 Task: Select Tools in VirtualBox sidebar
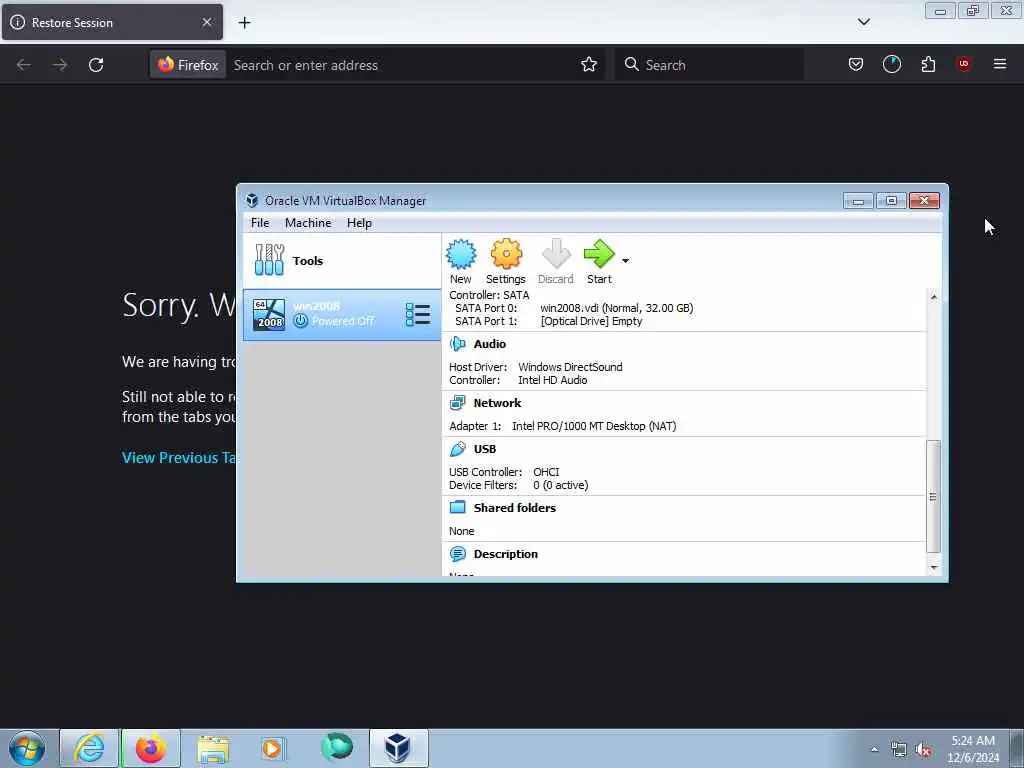click(342, 261)
